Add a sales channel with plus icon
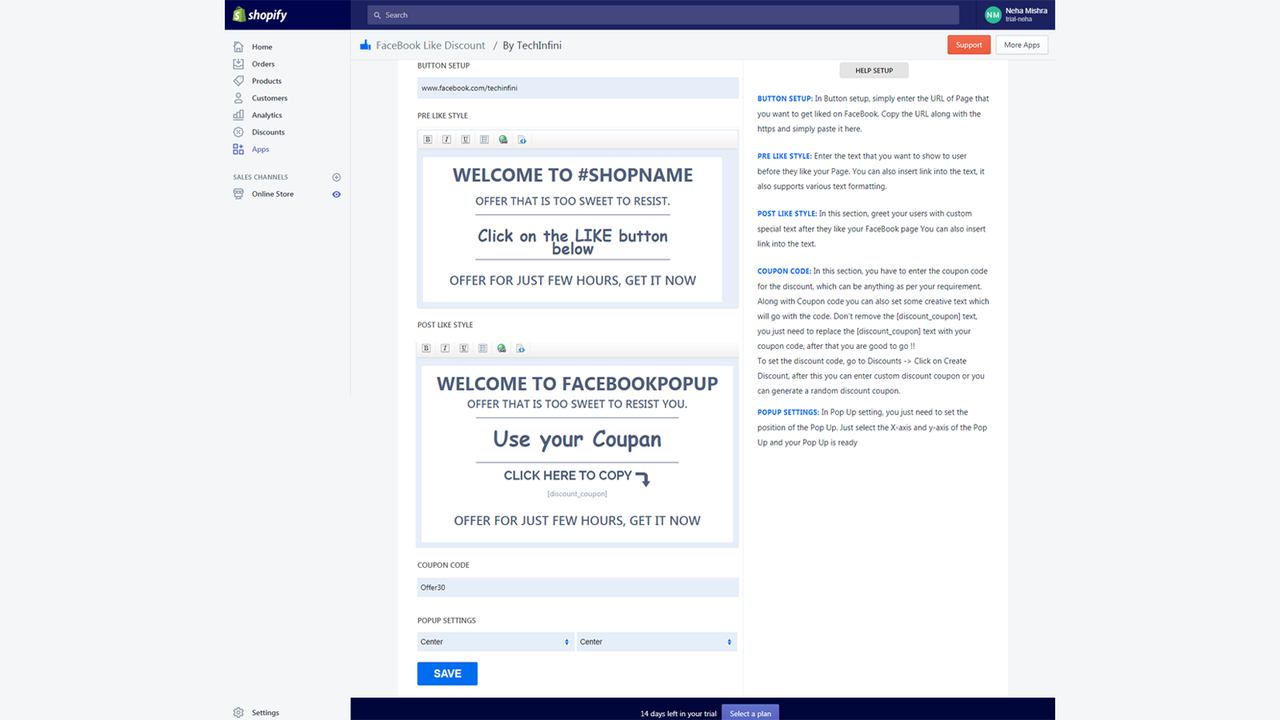The width and height of the screenshot is (1280, 720). 336,177
